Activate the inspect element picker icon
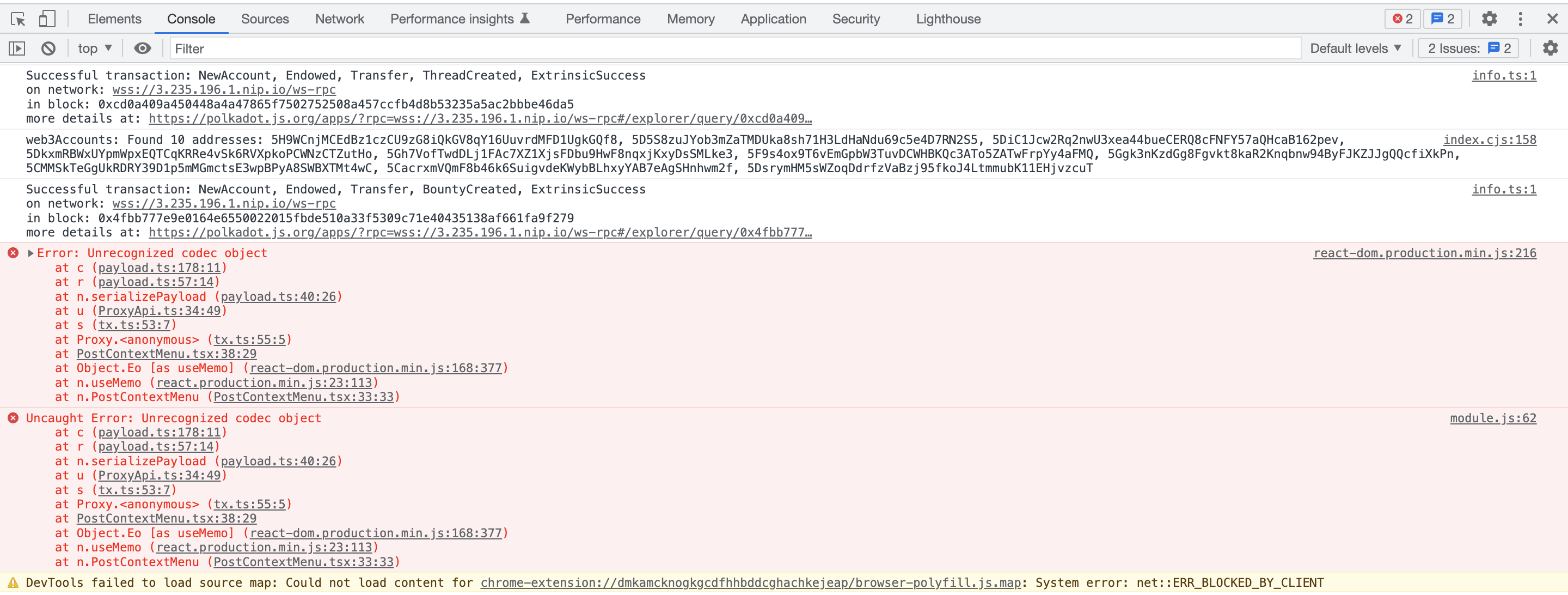The height and width of the screenshot is (595, 1568). 19,19
